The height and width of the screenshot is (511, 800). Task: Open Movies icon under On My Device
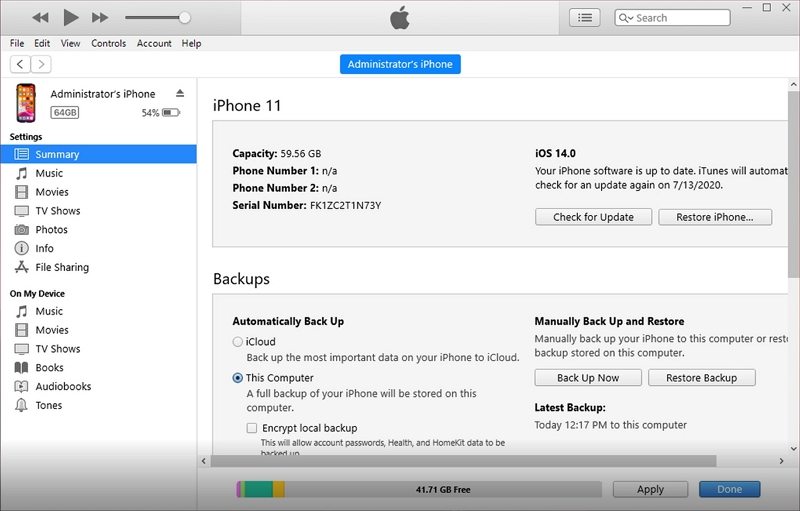coord(21,330)
